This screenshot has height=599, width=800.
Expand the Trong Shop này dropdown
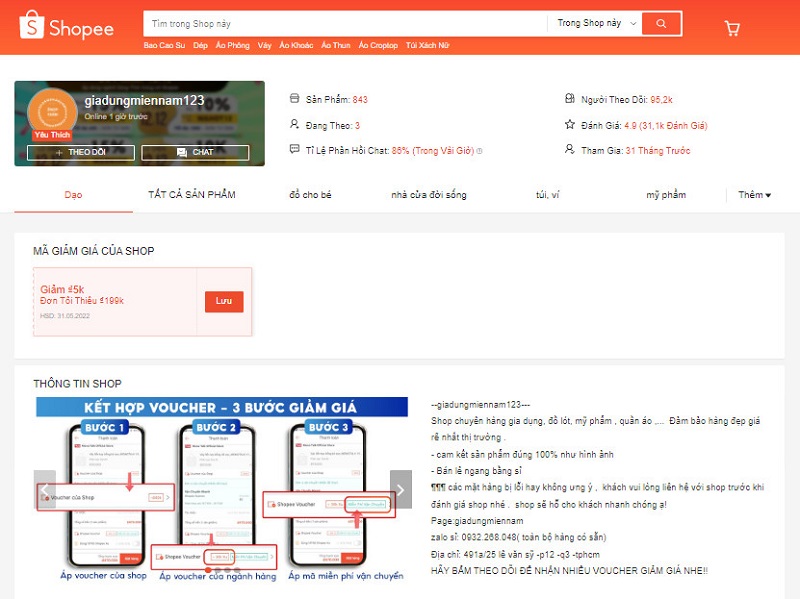click(x=594, y=23)
